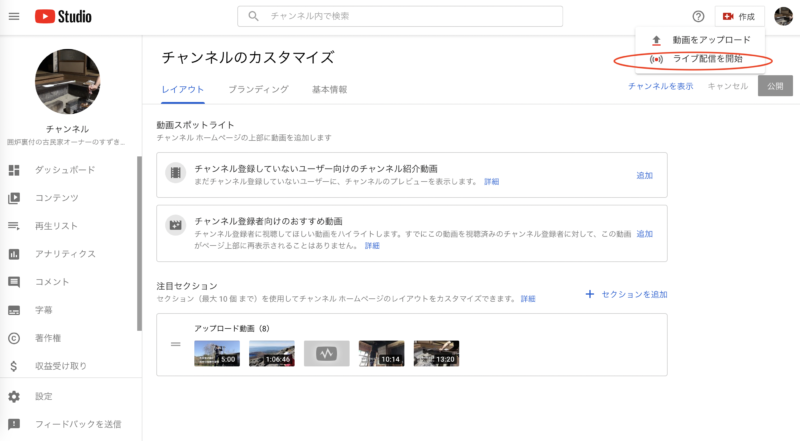This screenshot has width=800, height=441.
Task: Open the 10:14 video thumbnail
Action: point(382,354)
